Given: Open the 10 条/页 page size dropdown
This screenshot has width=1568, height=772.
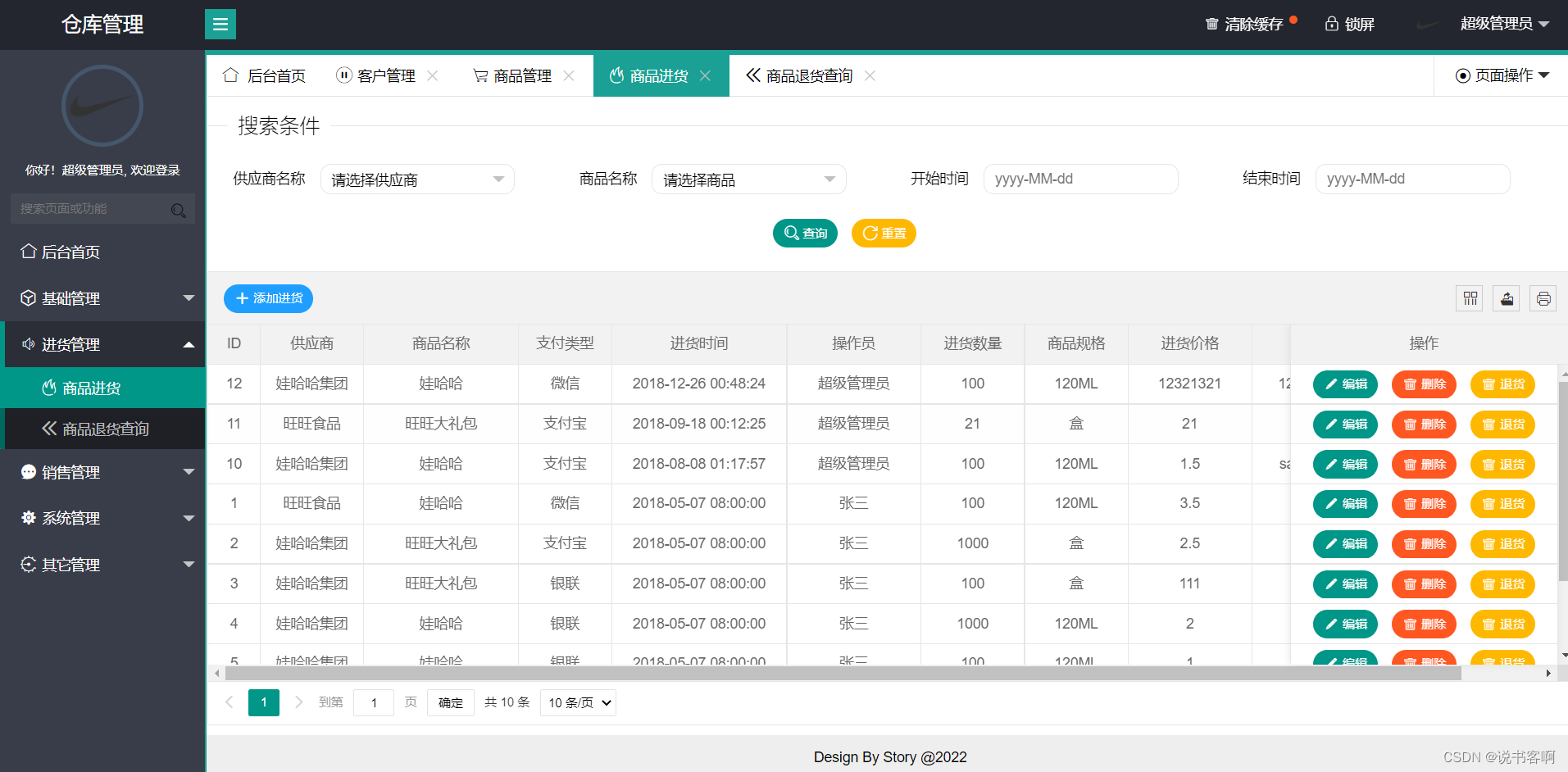Looking at the screenshot, I should [x=578, y=702].
